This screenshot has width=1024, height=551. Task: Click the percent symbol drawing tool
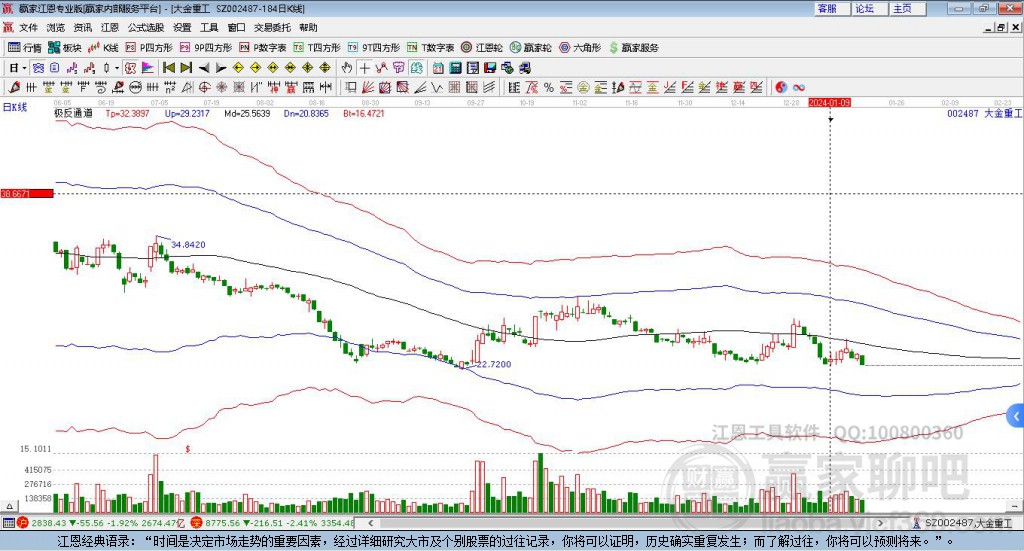click(x=549, y=87)
